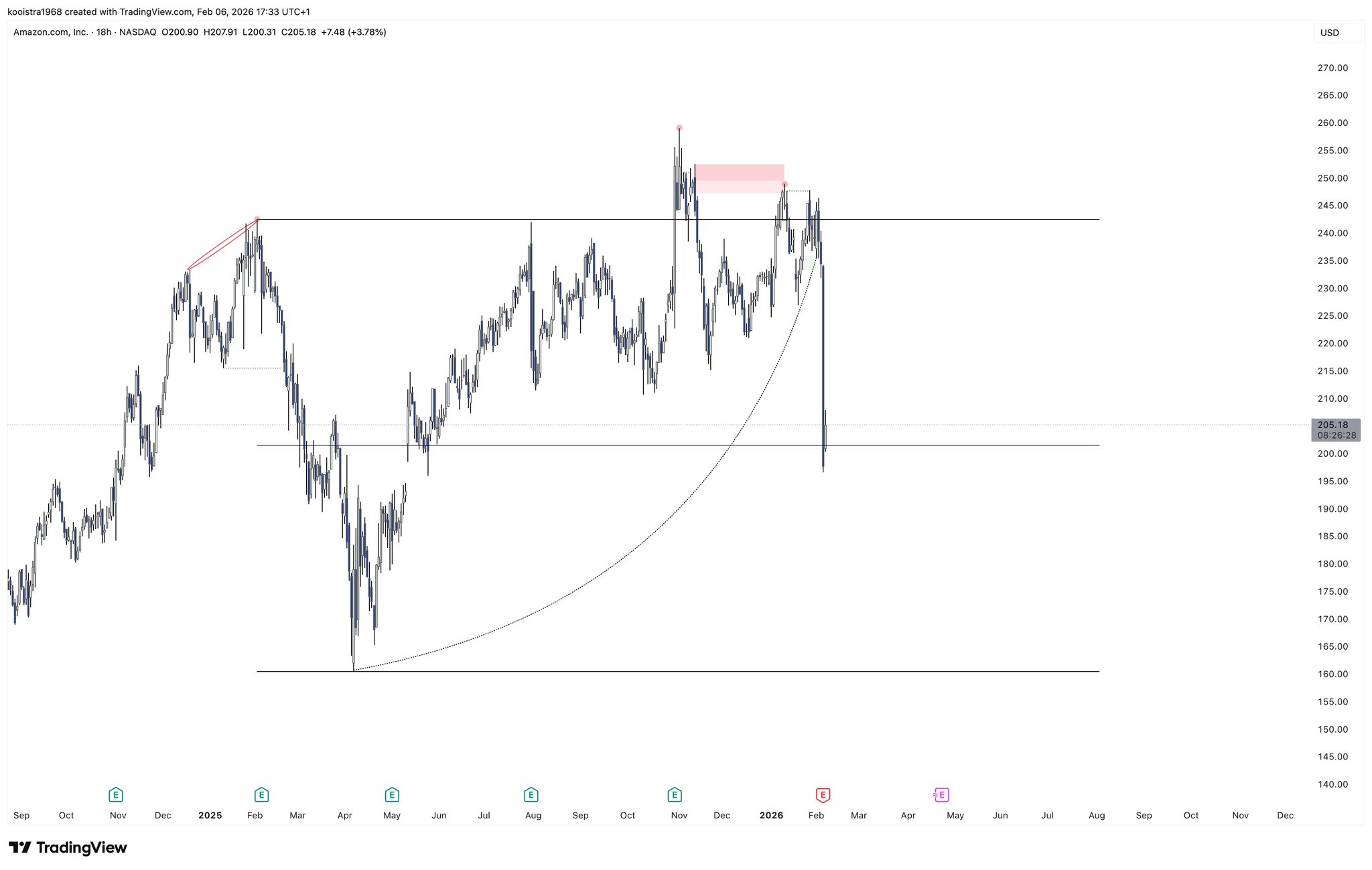The width and height of the screenshot is (1372, 870).
Task: Open the earnings marker above Feb 2025
Action: 261,795
